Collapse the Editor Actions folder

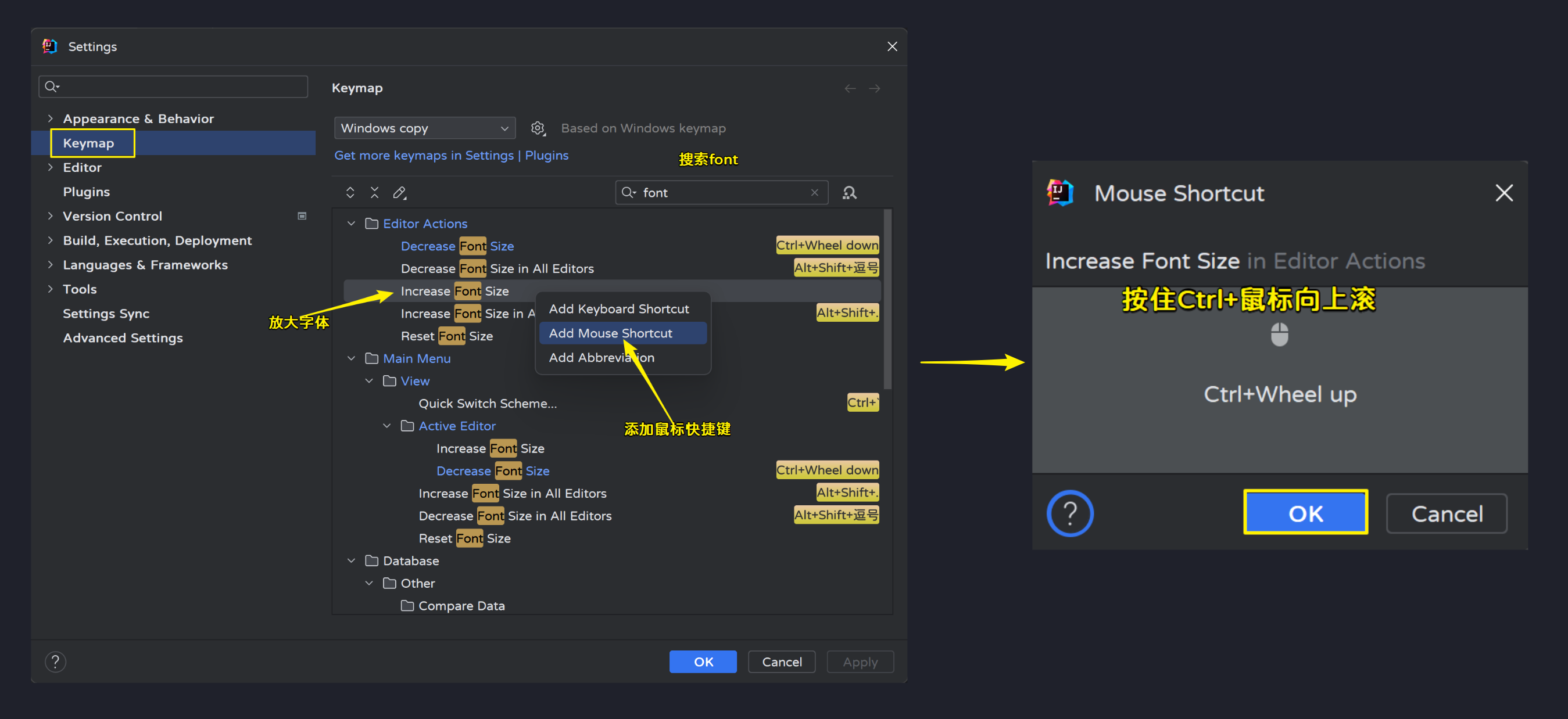click(x=351, y=223)
